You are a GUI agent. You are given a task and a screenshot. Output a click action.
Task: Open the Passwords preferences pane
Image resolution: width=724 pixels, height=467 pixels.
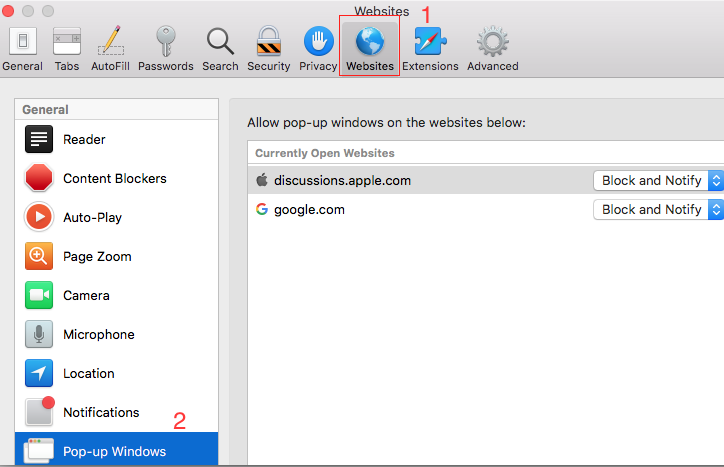165,49
